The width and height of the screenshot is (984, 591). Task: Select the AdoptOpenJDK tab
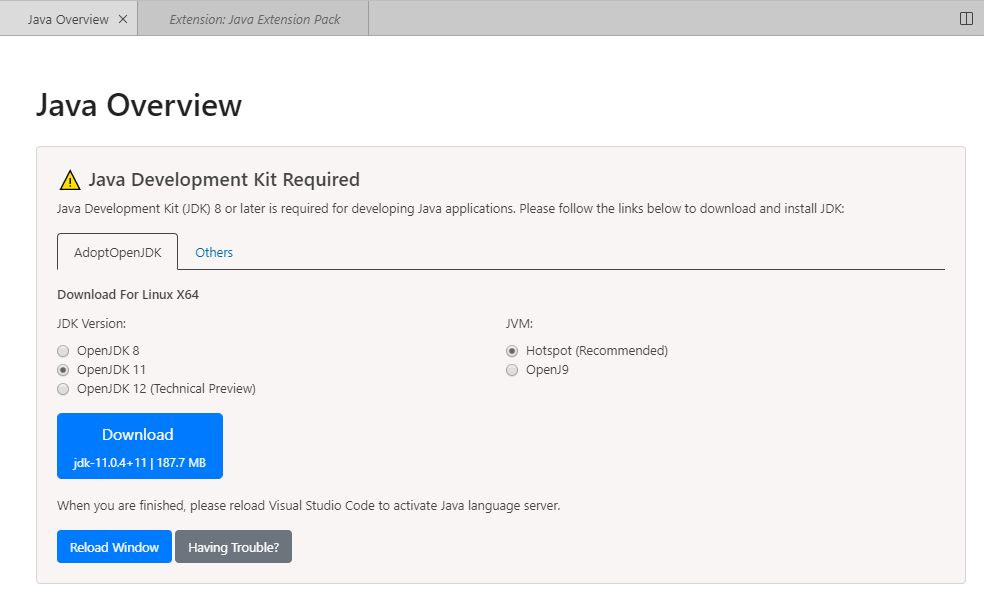(117, 252)
